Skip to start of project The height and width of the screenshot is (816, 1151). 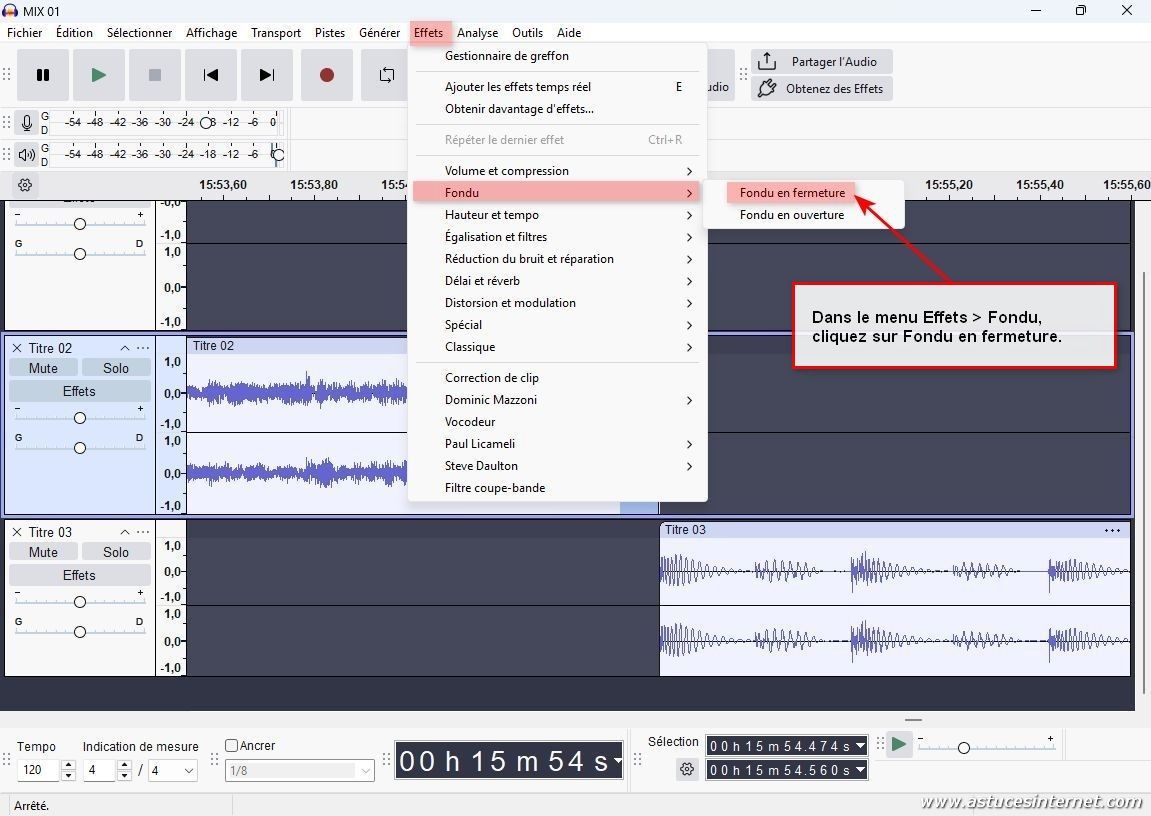coord(211,75)
